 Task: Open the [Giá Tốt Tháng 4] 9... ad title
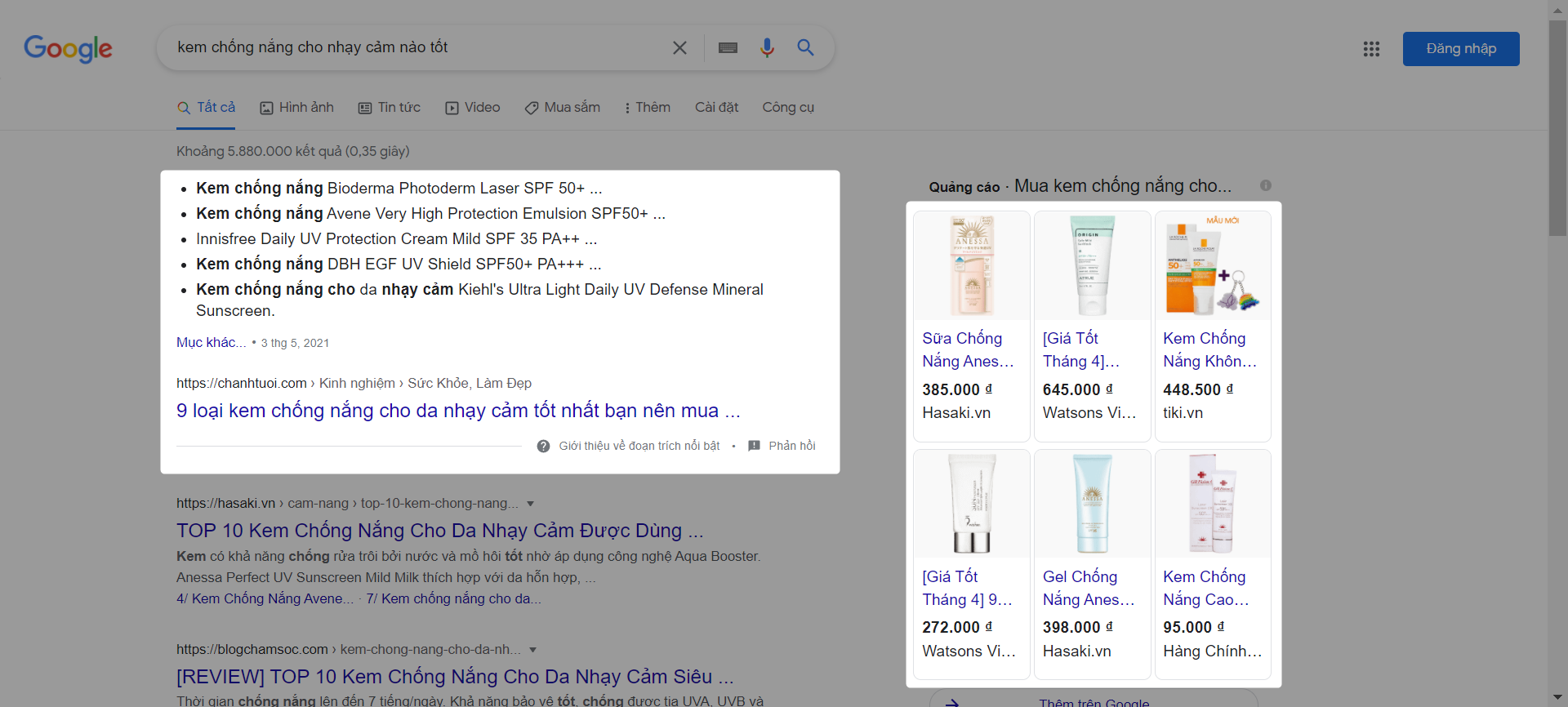point(967,588)
